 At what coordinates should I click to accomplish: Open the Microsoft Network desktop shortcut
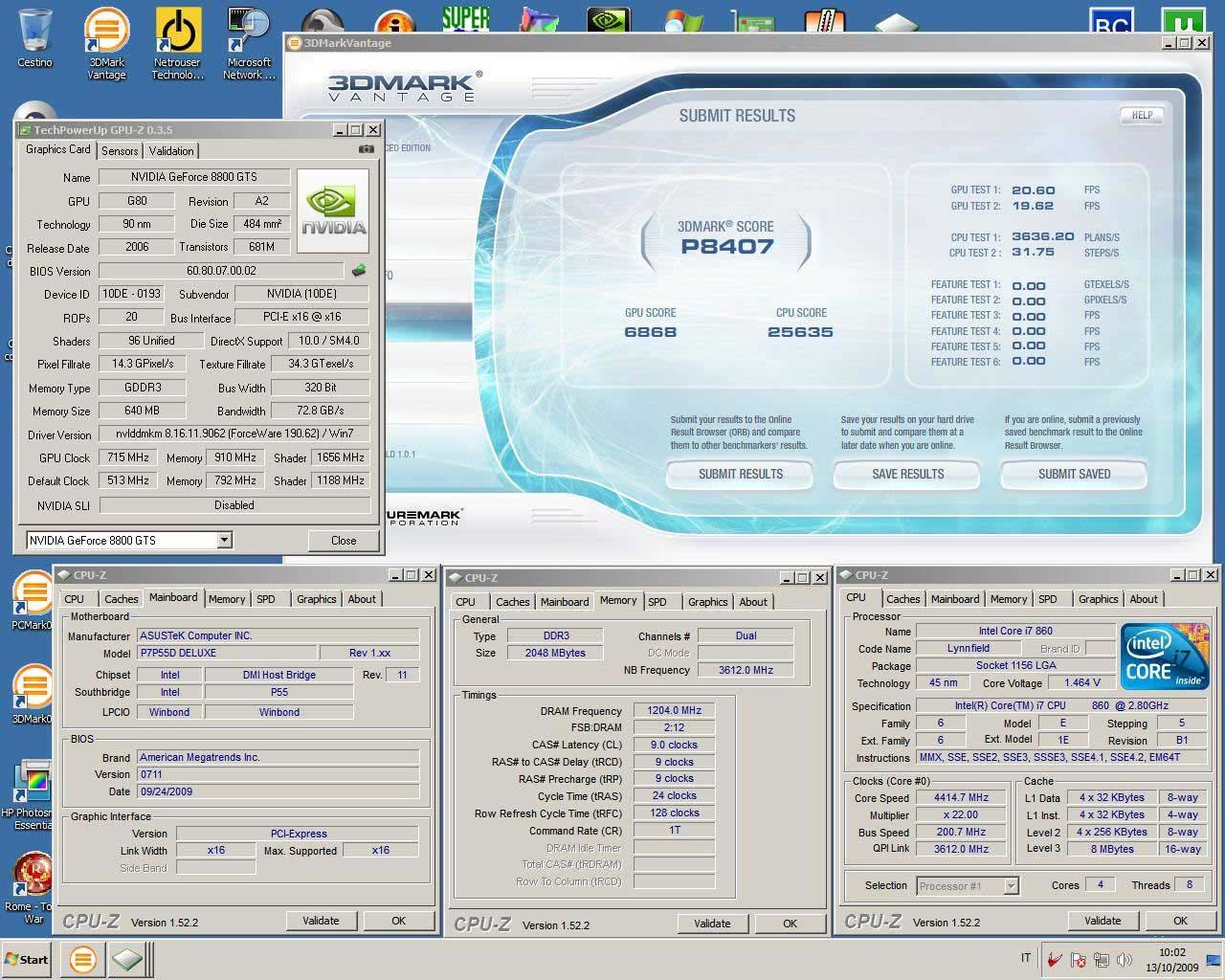[x=249, y=42]
